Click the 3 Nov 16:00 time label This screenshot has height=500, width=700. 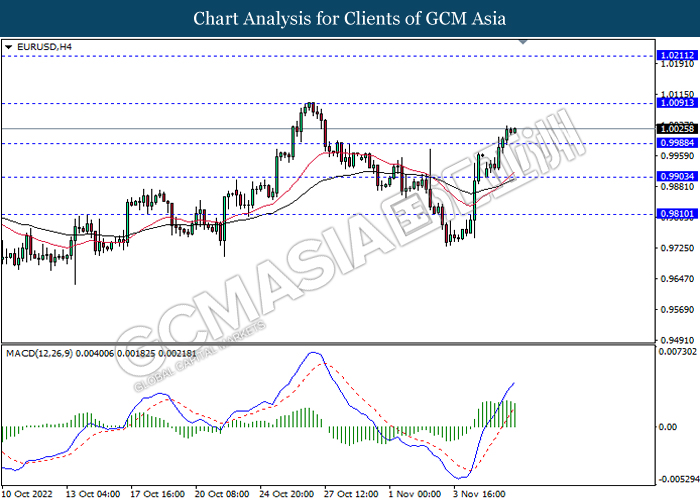point(479,494)
